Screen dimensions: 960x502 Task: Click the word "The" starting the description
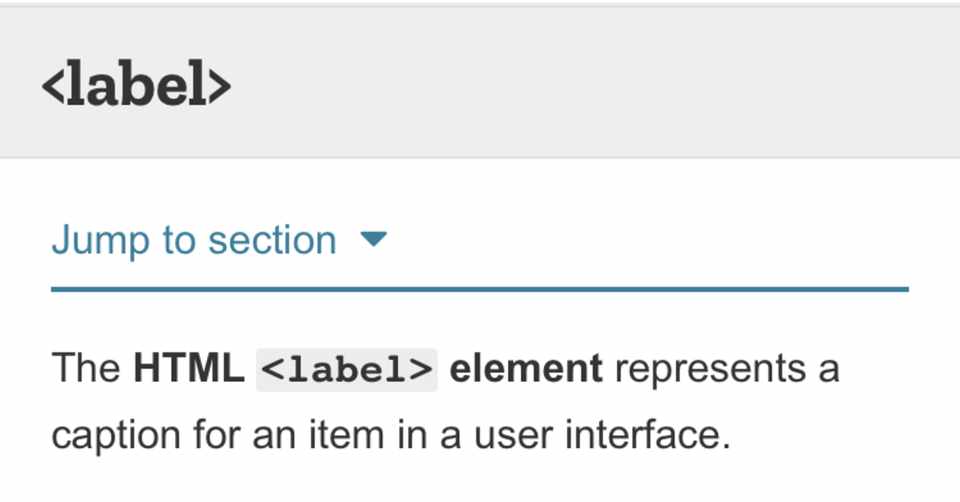[x=86, y=369]
